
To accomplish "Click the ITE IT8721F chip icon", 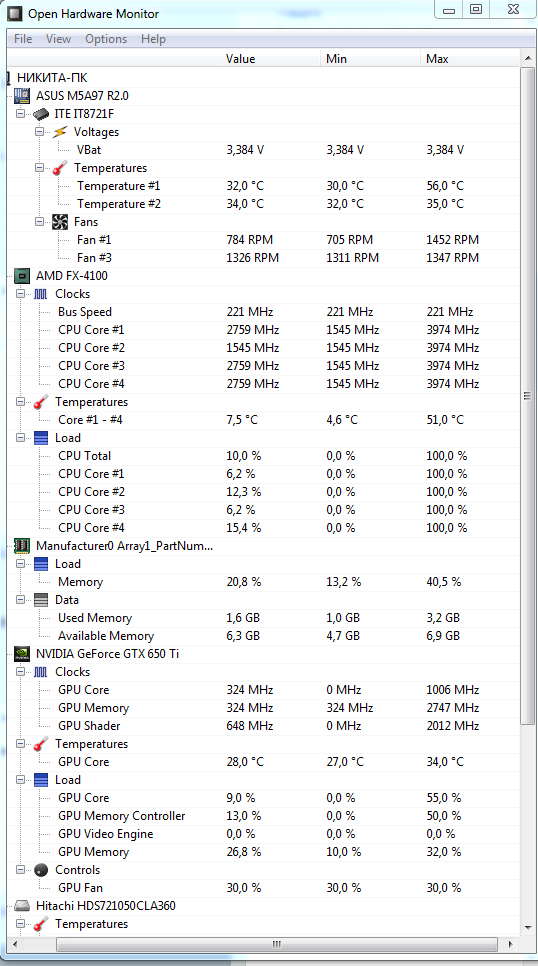I will 41,114.
